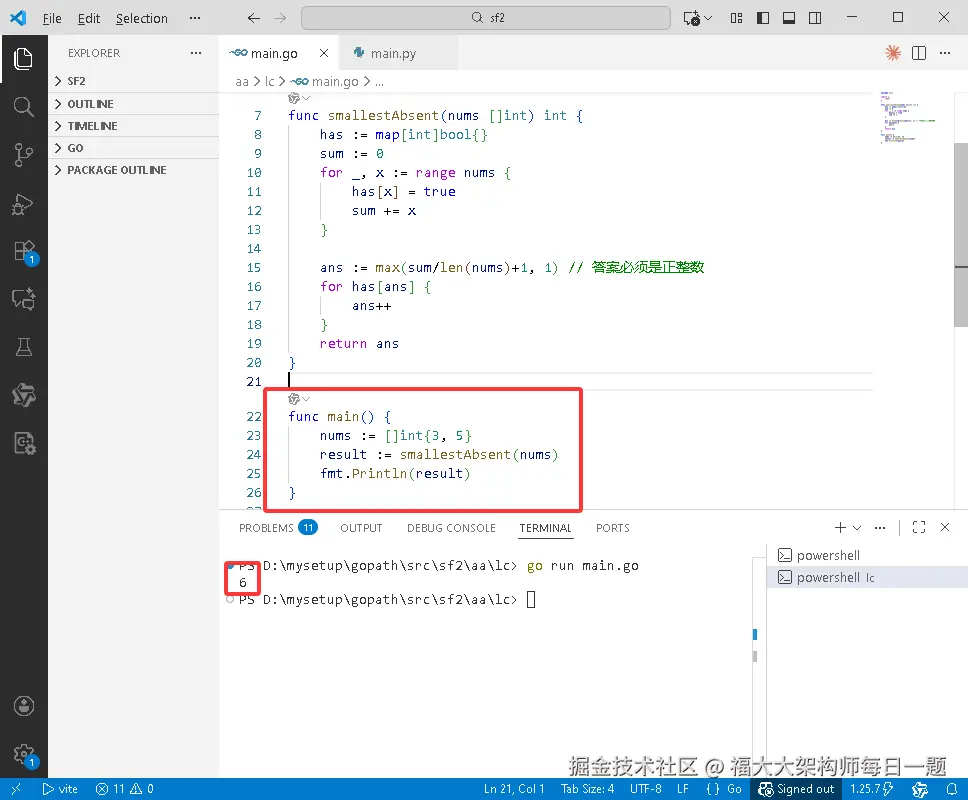Expand the TIMELINE section

pyautogui.click(x=133, y=126)
